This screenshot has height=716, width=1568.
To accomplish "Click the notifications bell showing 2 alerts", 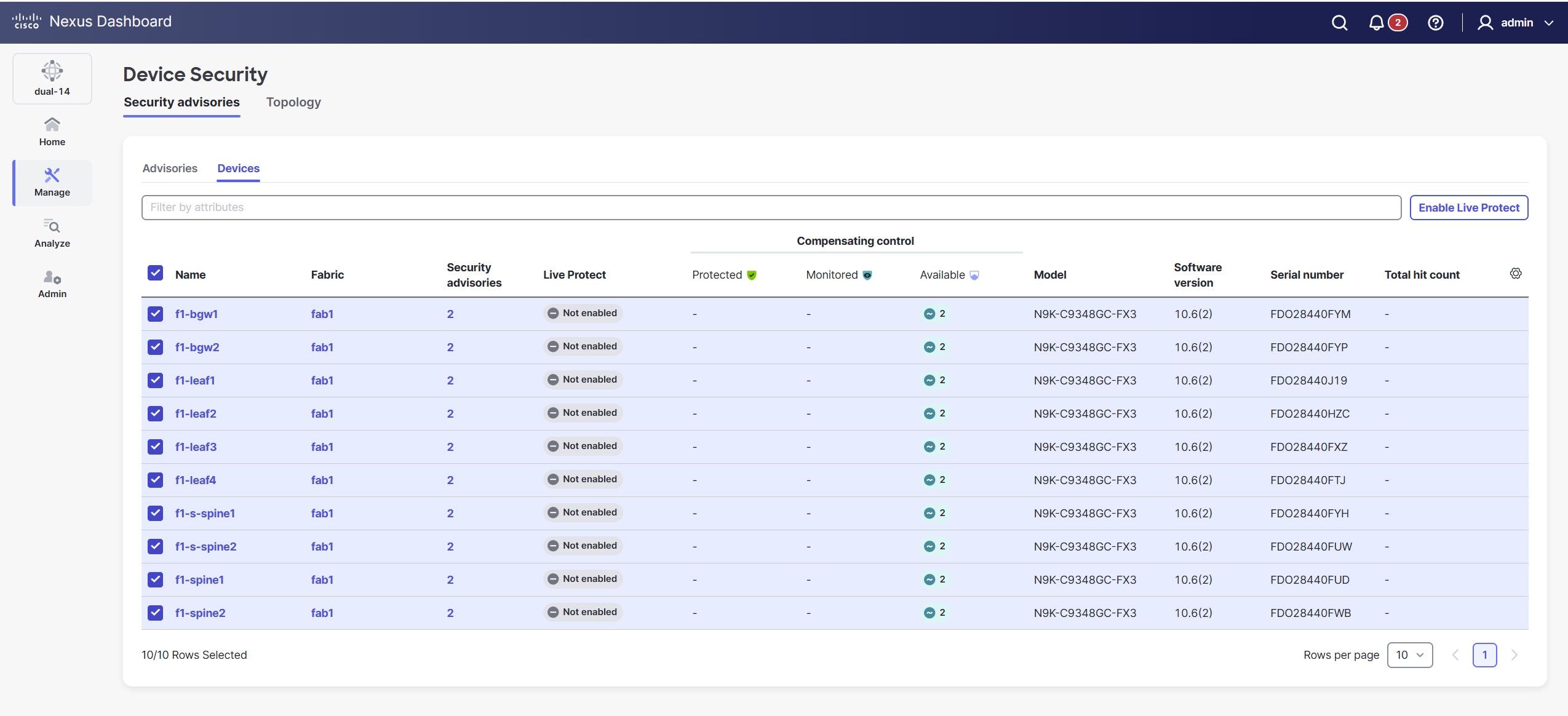I will [1378, 22].
